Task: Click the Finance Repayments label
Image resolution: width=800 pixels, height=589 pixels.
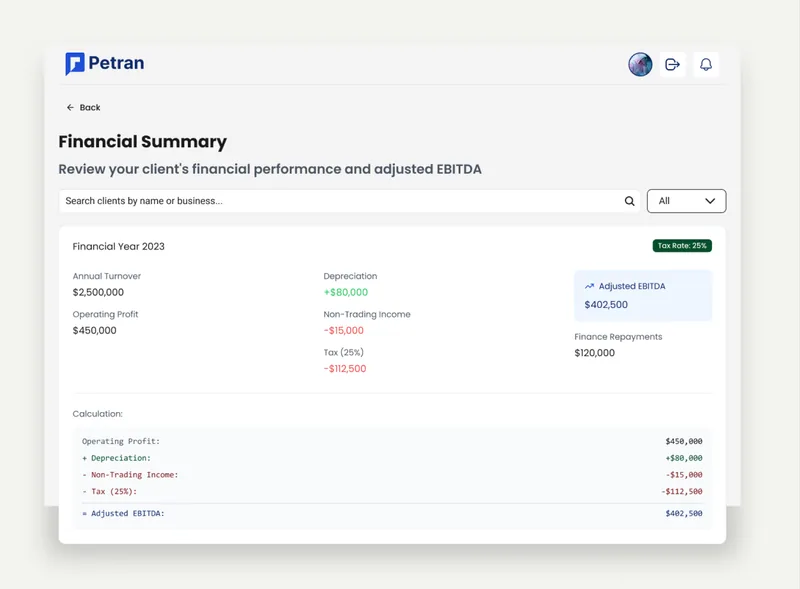Action: (618, 337)
